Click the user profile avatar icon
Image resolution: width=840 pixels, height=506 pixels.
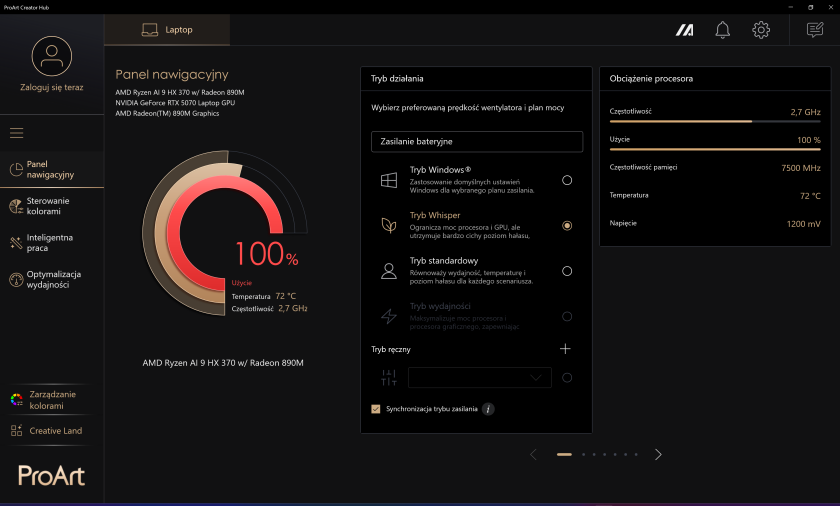pos(51,56)
